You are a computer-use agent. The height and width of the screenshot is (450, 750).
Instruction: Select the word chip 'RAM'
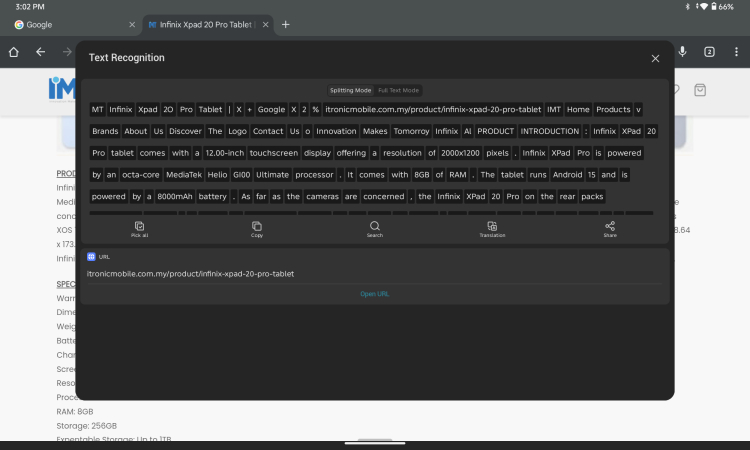(458, 175)
